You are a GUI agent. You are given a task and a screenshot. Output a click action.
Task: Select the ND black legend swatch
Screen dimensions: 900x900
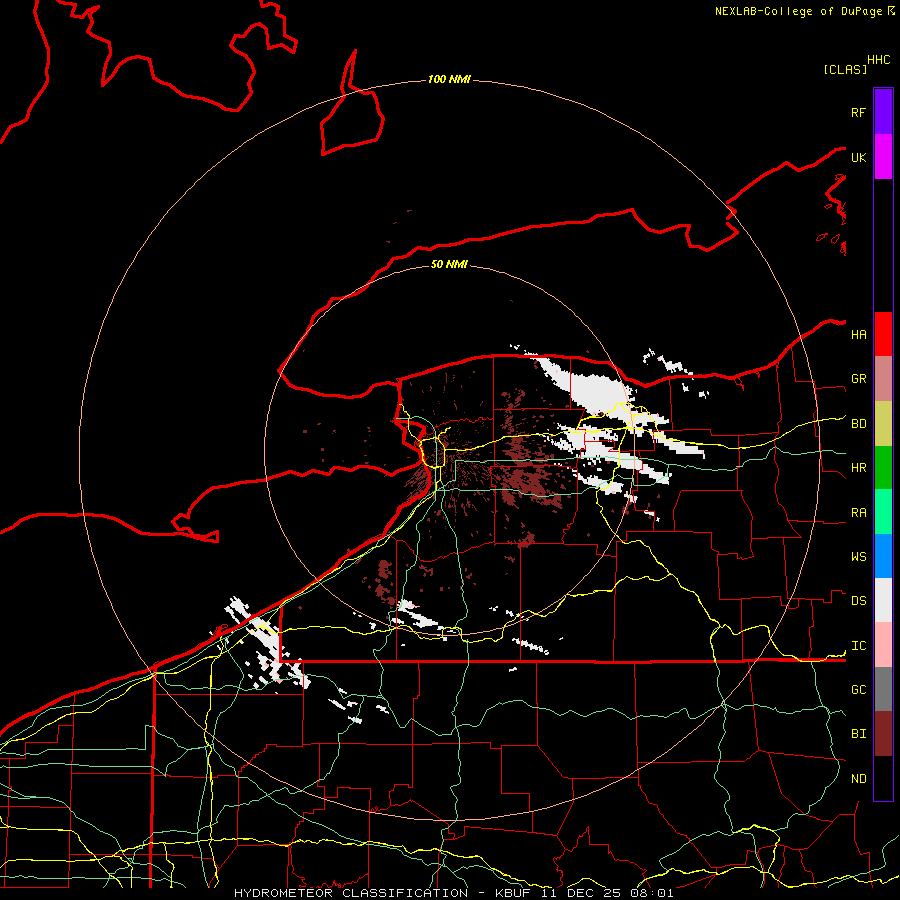click(883, 778)
